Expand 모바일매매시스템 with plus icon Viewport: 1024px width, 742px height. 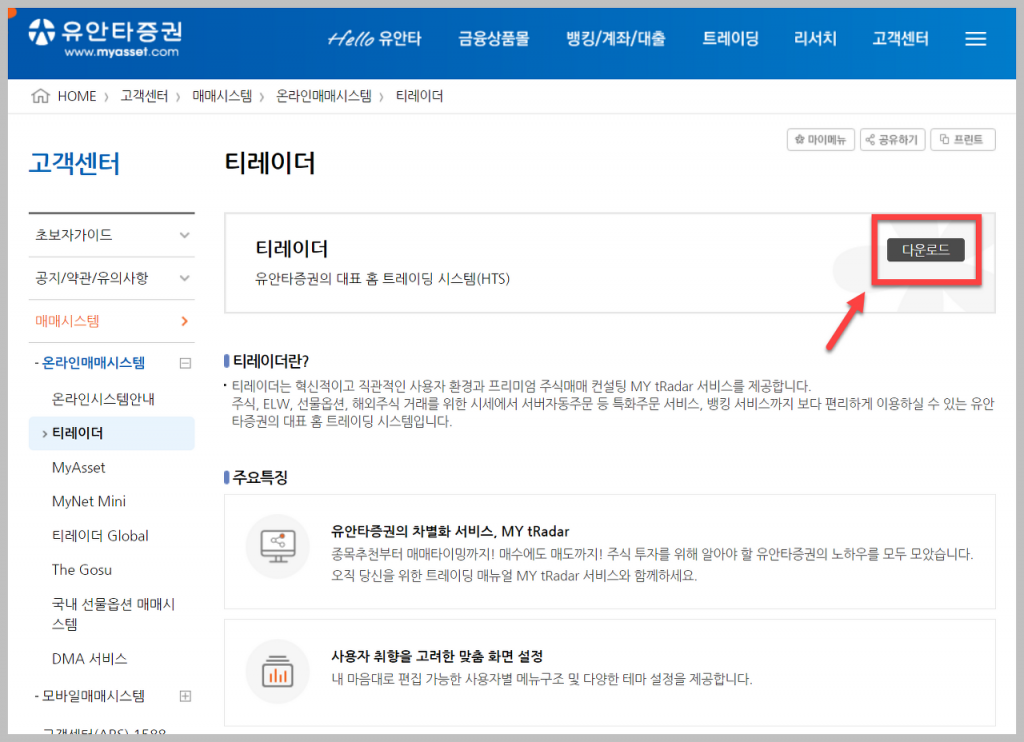coord(185,696)
